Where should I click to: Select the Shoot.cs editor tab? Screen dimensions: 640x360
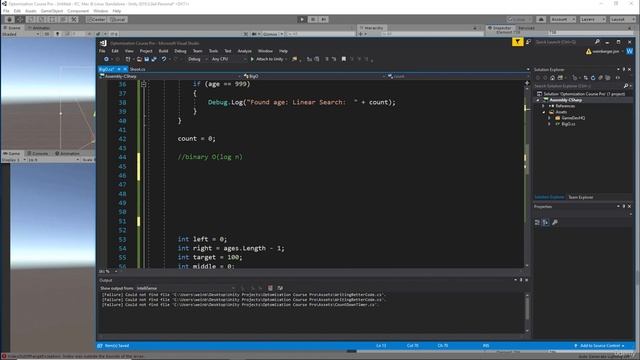(138, 69)
